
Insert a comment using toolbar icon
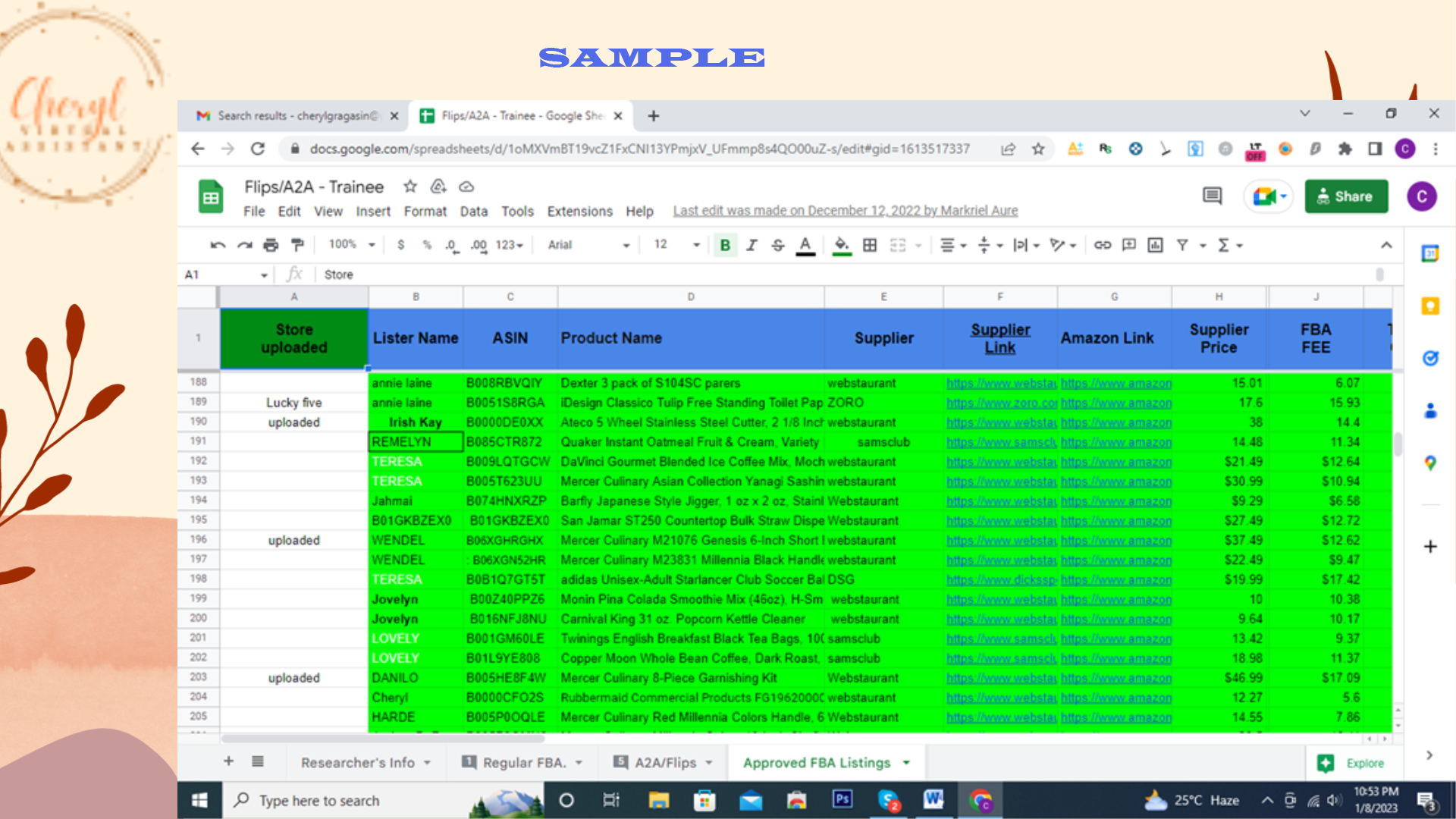coord(1129,245)
